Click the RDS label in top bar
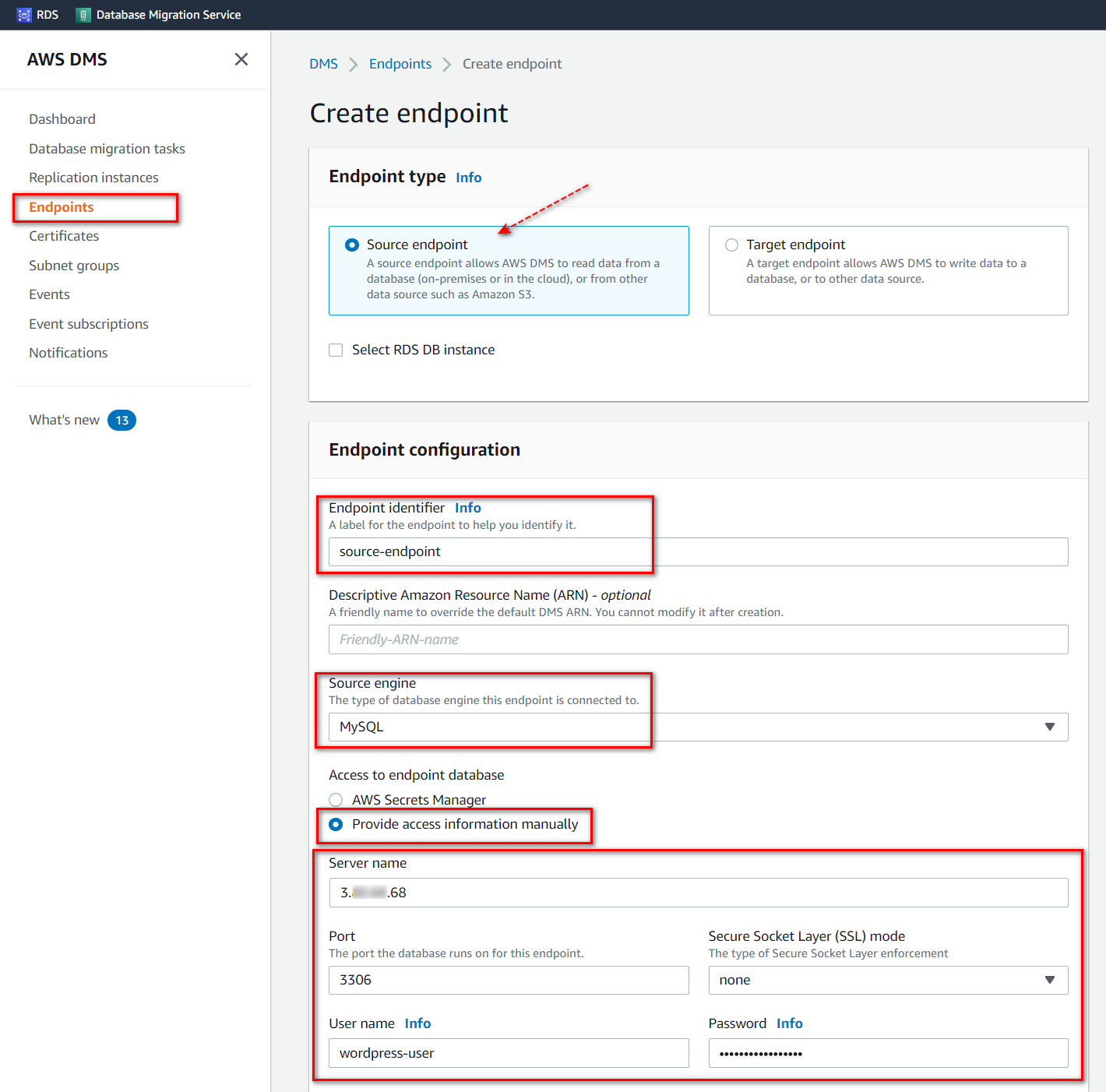 (x=48, y=15)
